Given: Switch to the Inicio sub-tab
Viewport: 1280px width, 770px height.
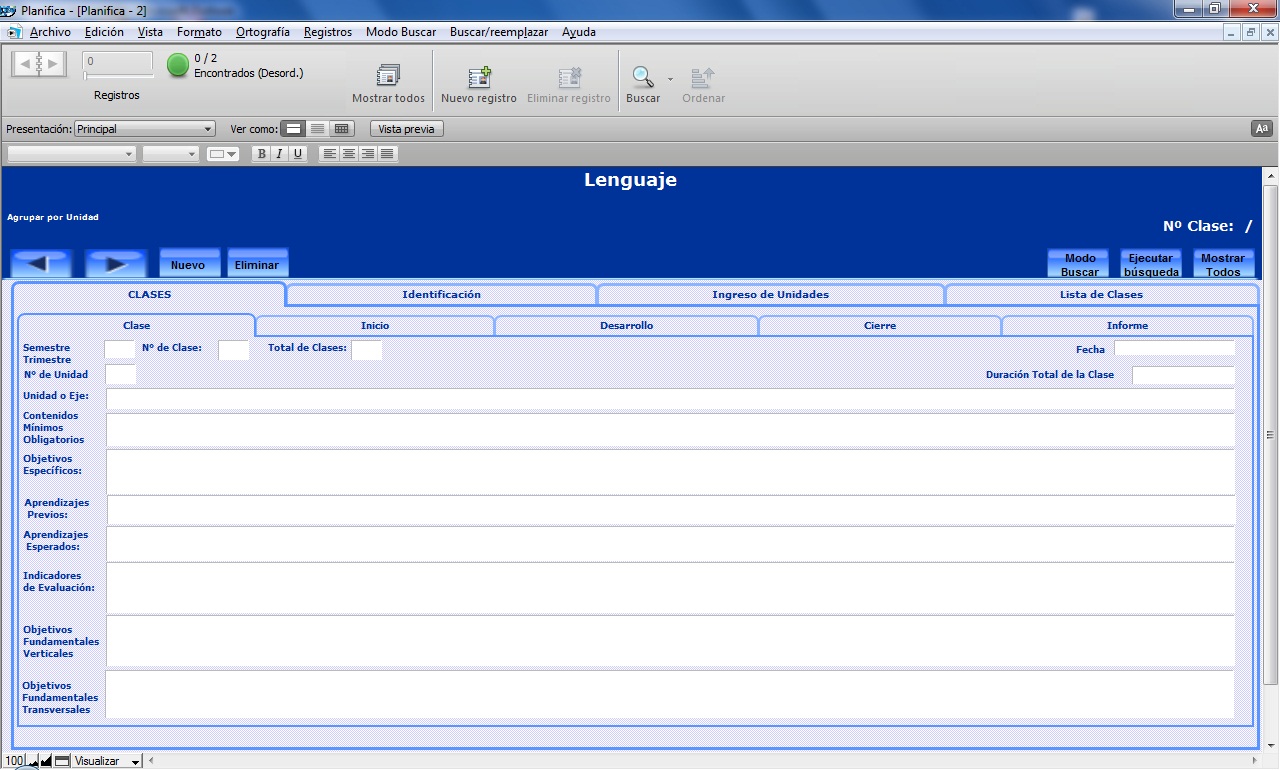Looking at the screenshot, I should [375, 326].
